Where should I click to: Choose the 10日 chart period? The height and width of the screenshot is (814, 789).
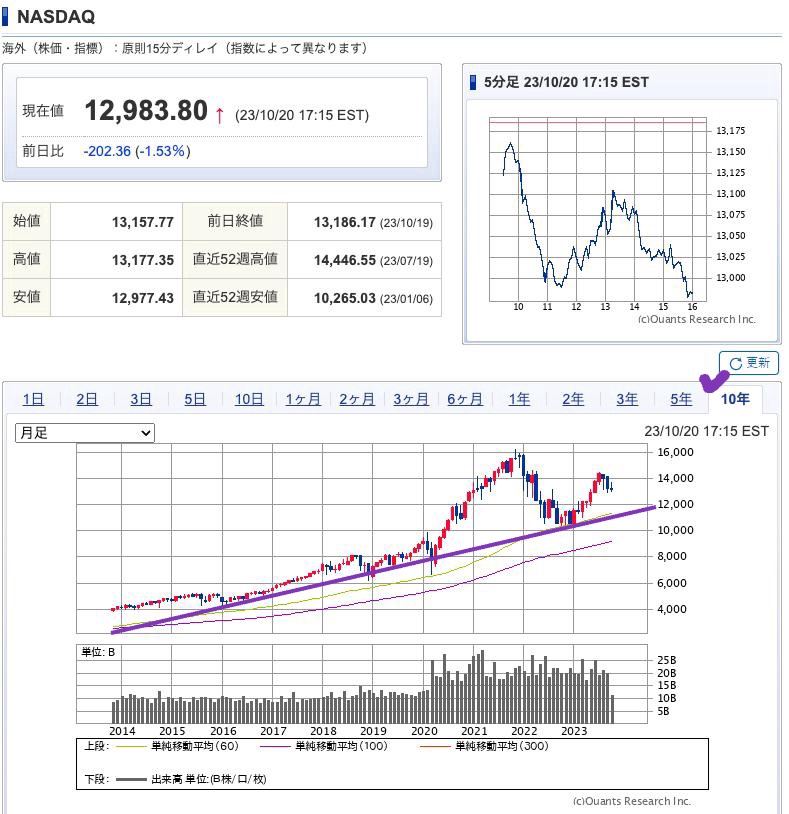click(249, 399)
